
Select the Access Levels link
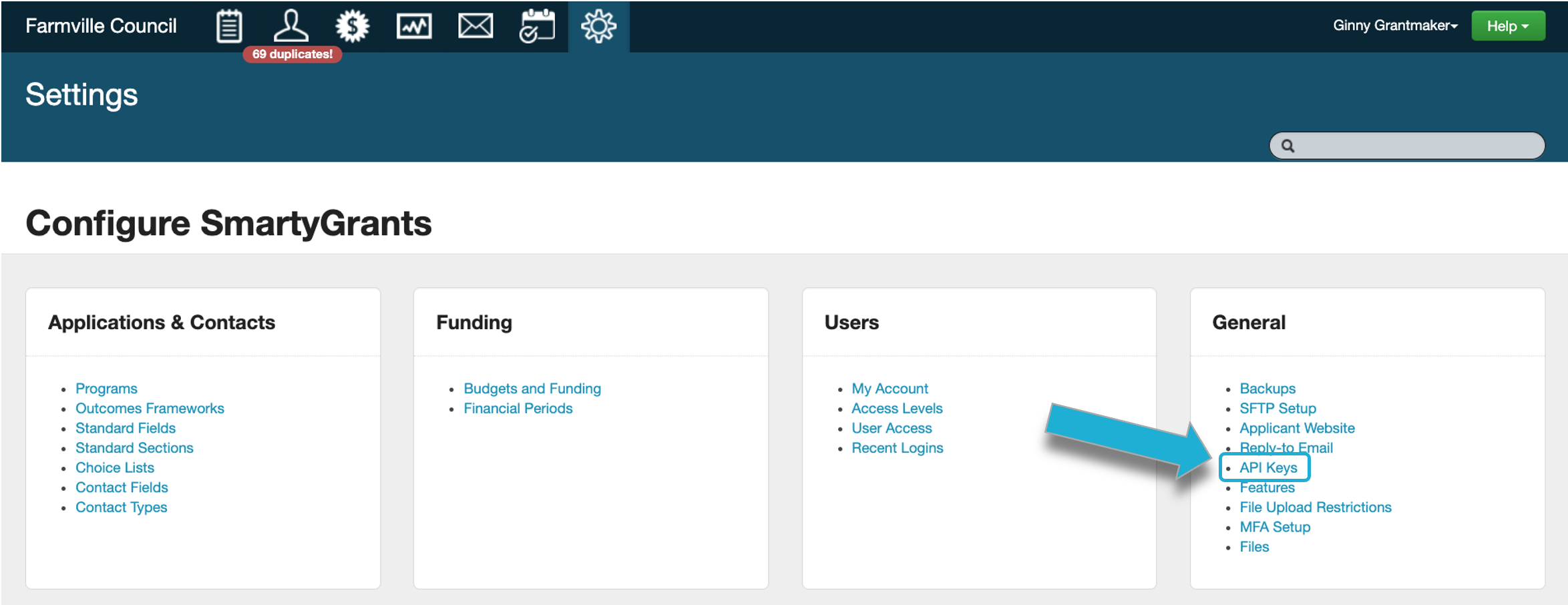[897, 408]
